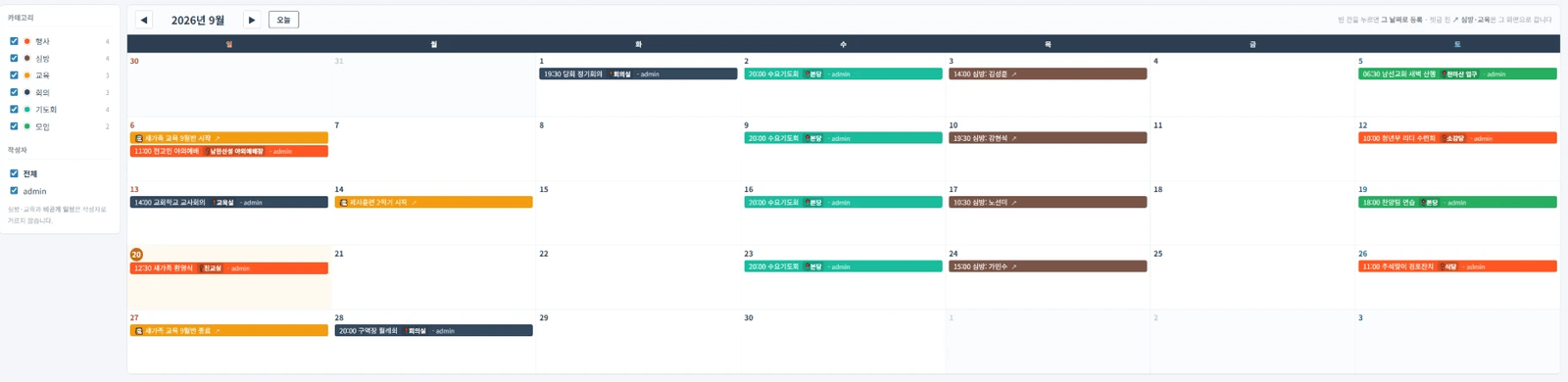
Task: Advance to the next month with the right arrow
Action: (x=252, y=20)
